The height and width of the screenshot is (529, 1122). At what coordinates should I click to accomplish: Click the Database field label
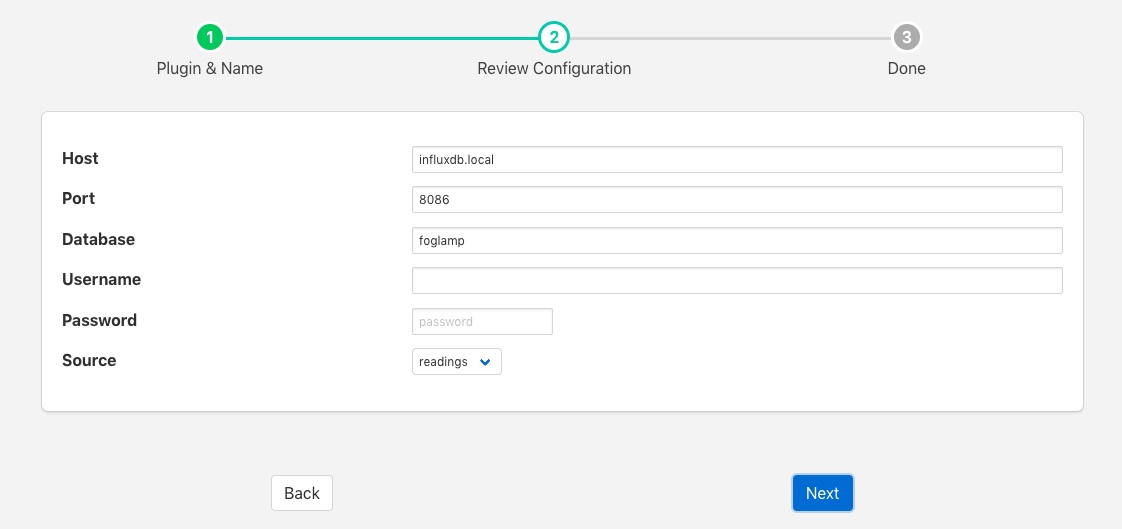click(98, 240)
